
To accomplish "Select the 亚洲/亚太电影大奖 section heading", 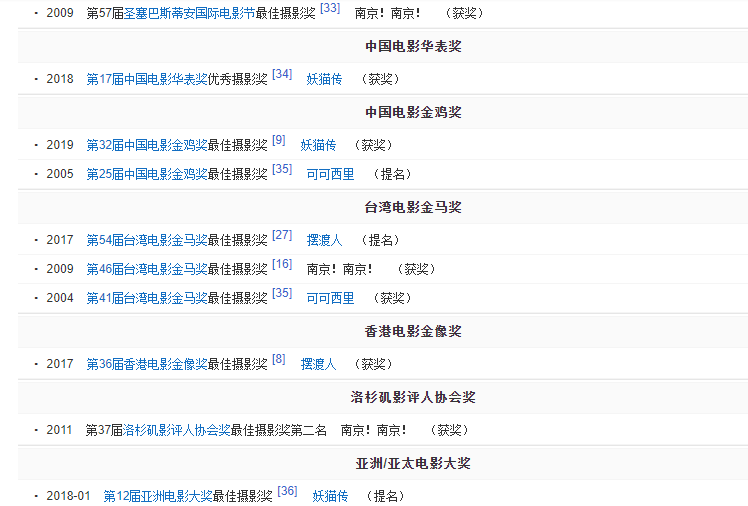I will click(x=413, y=463).
